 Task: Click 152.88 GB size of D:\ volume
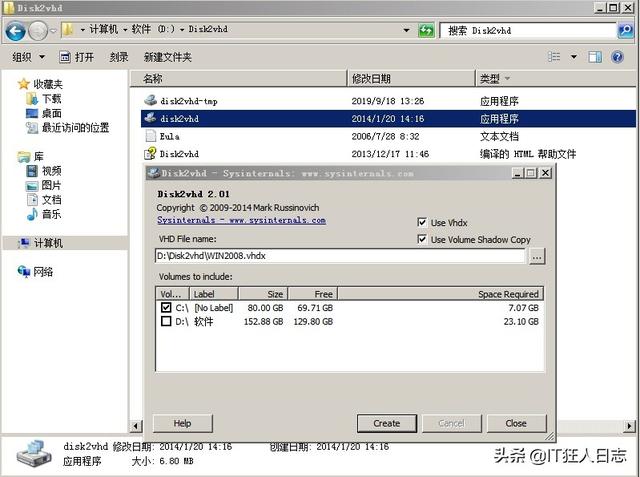point(263,322)
